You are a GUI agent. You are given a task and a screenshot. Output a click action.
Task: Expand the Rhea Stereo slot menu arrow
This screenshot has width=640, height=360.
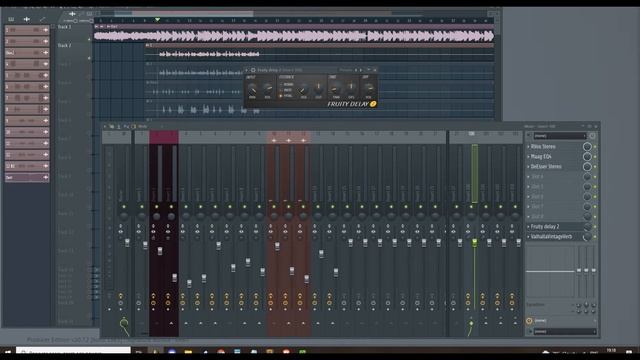tap(529, 146)
